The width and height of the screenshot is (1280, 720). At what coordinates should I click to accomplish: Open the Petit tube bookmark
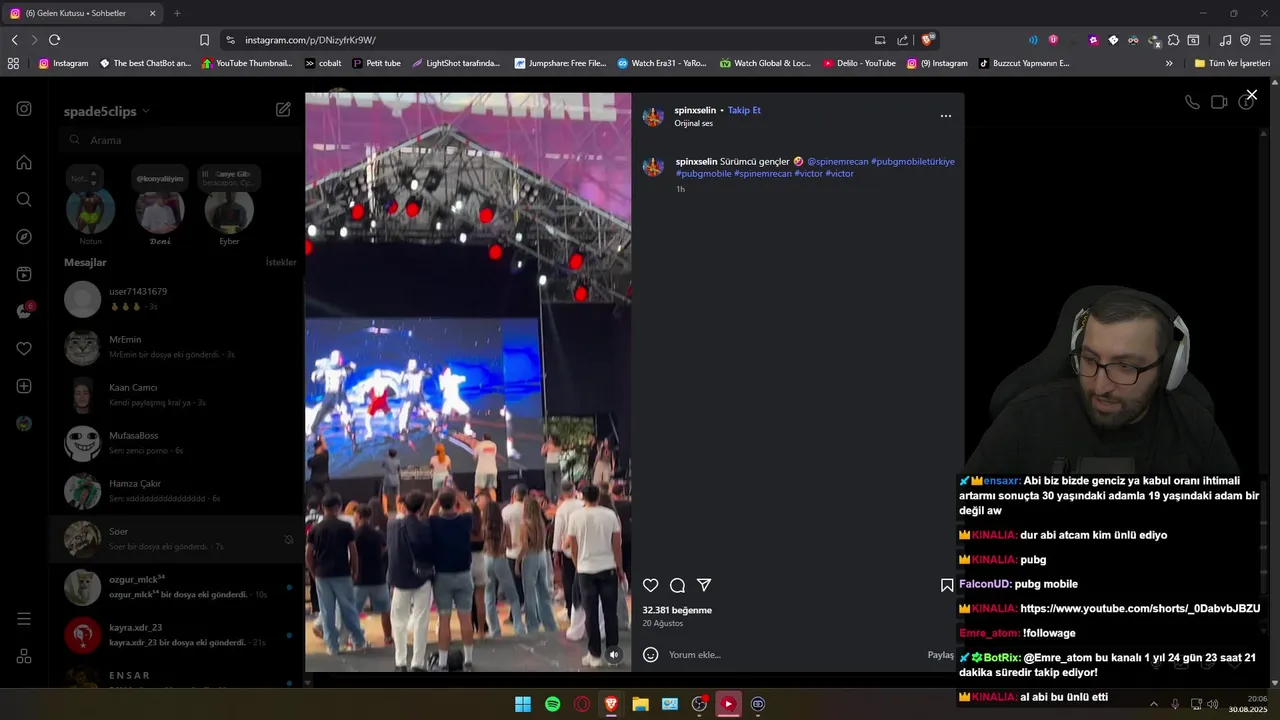coord(377,63)
